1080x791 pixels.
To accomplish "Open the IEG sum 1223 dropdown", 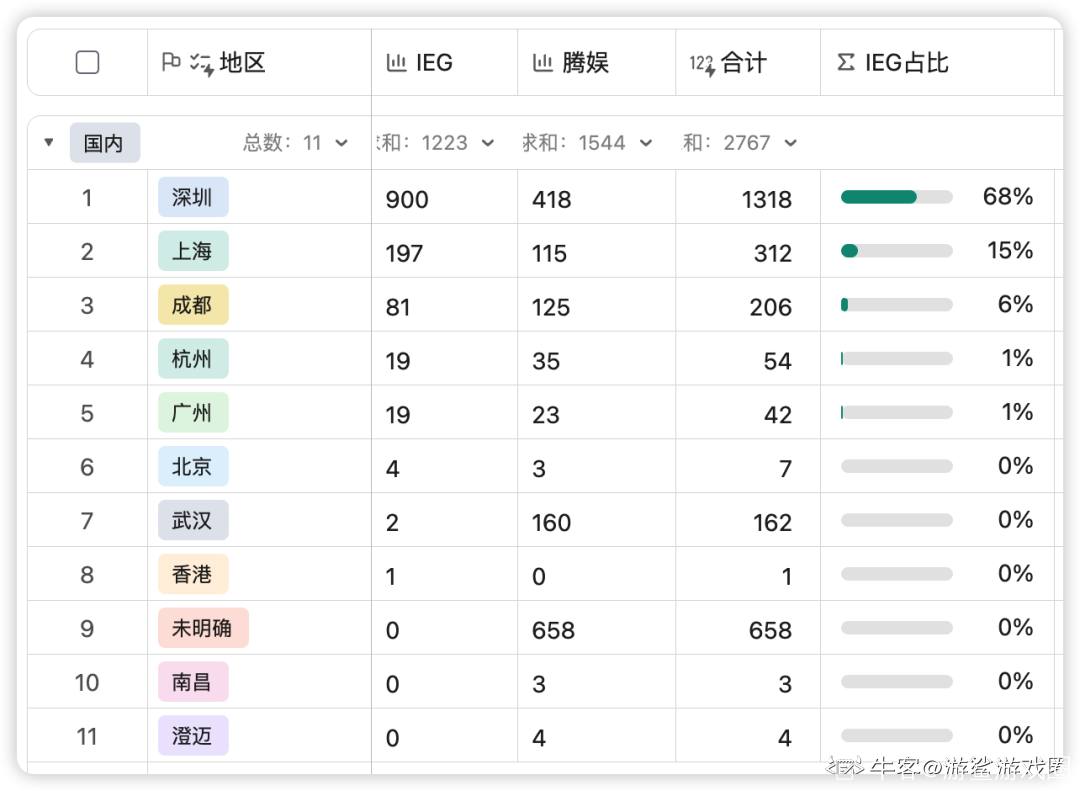I will pyautogui.click(x=435, y=143).
